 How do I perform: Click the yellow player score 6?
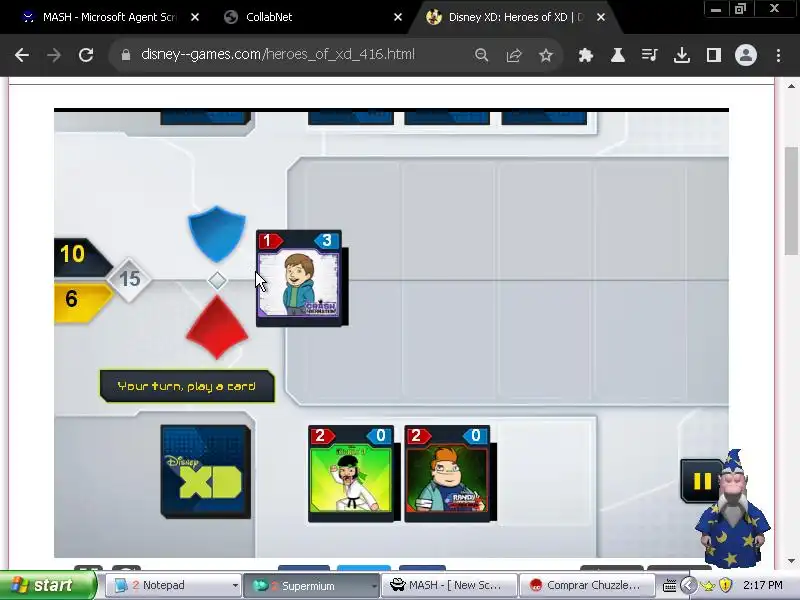(71, 299)
